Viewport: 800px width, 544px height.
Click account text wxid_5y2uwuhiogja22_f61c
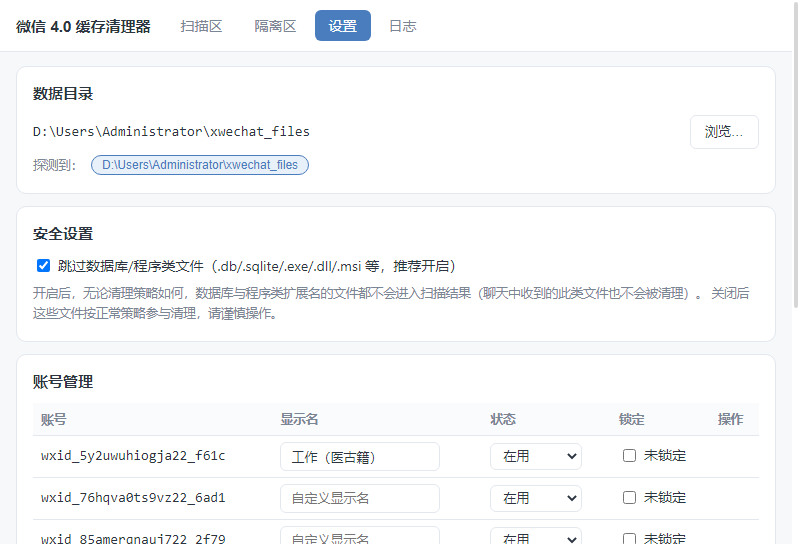(133, 456)
